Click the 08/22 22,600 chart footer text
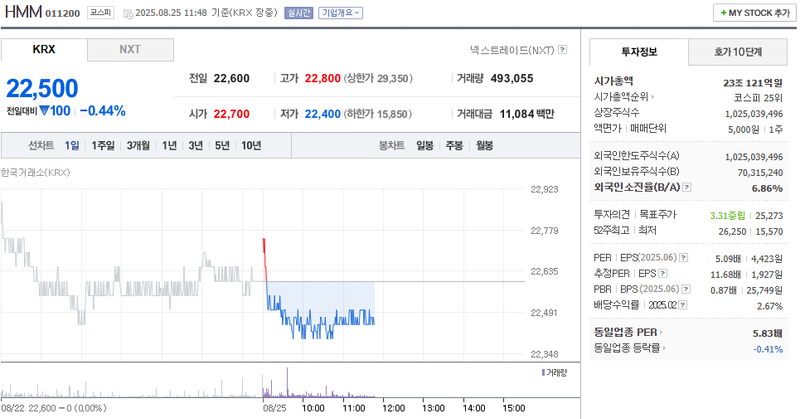This screenshot has width=800, height=419. 54,408
